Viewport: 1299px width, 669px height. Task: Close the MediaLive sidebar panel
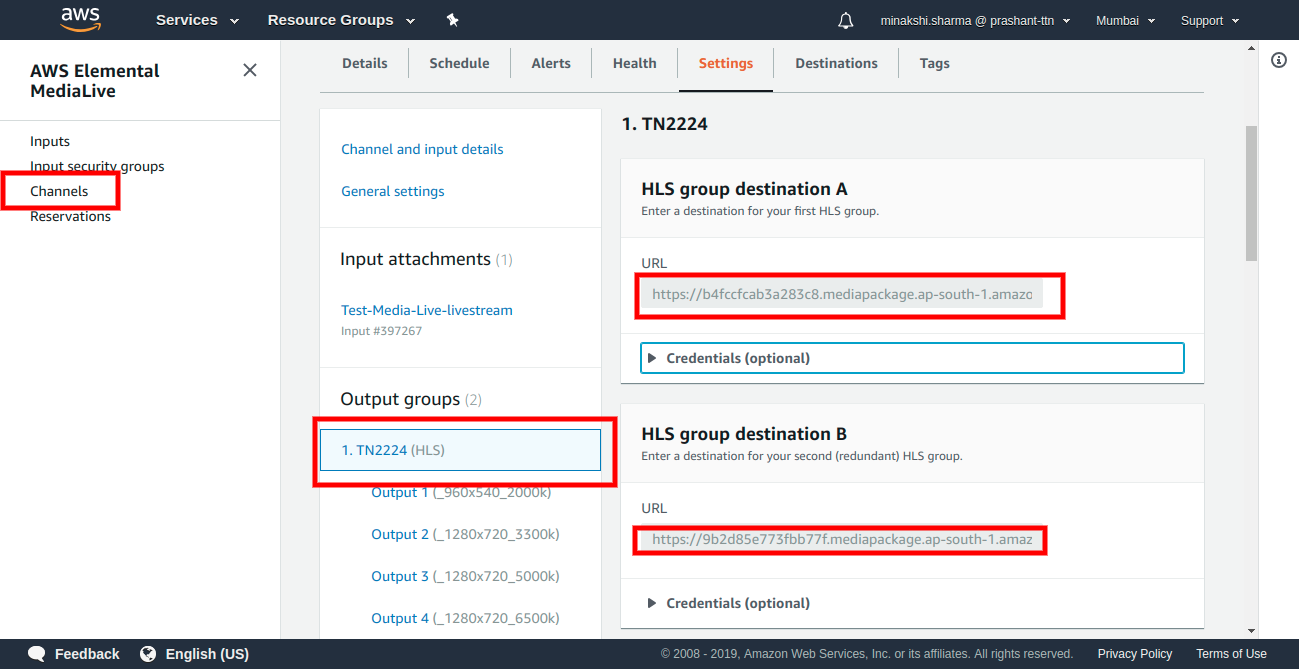pos(250,70)
